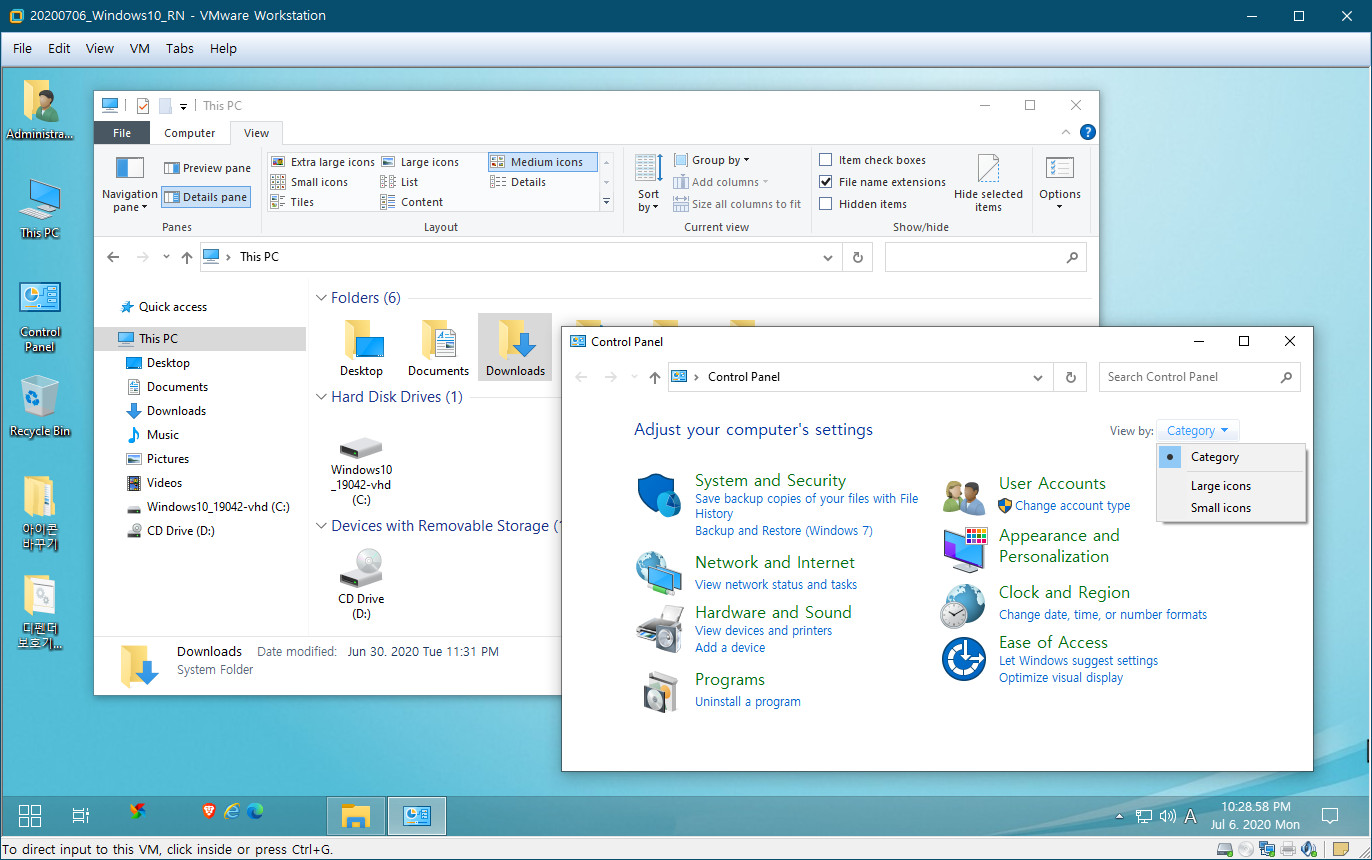Open the Administrator folder desktop icon
Image resolution: width=1372 pixels, height=860 pixels.
click(40, 101)
